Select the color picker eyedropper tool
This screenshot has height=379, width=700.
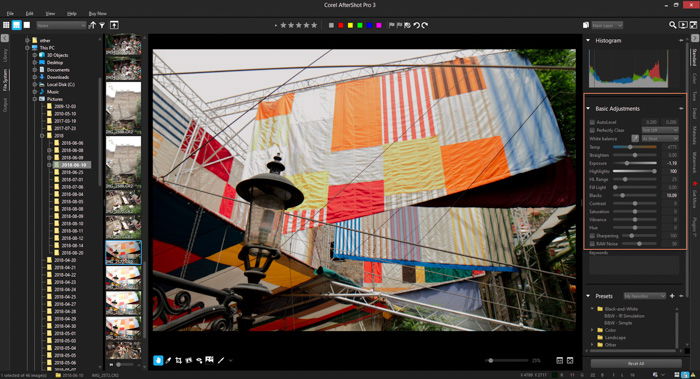[168, 360]
